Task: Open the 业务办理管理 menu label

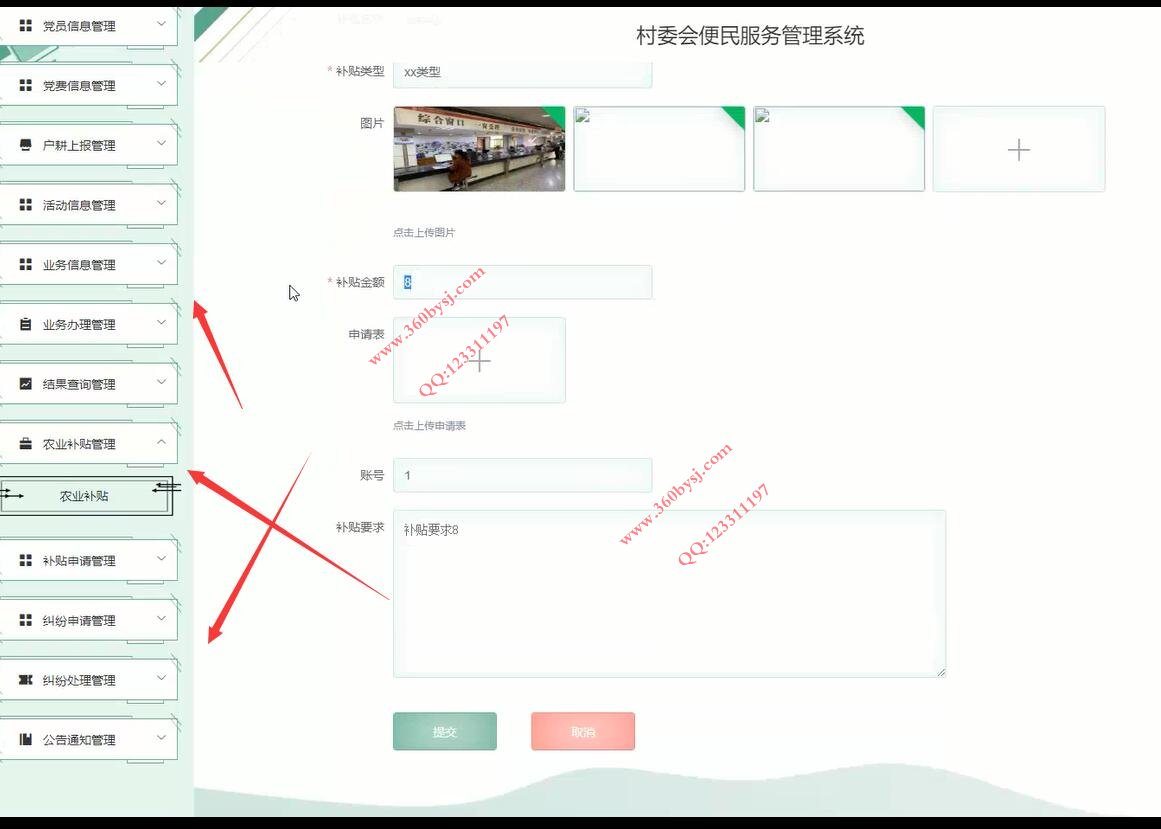Action: [x=79, y=325]
